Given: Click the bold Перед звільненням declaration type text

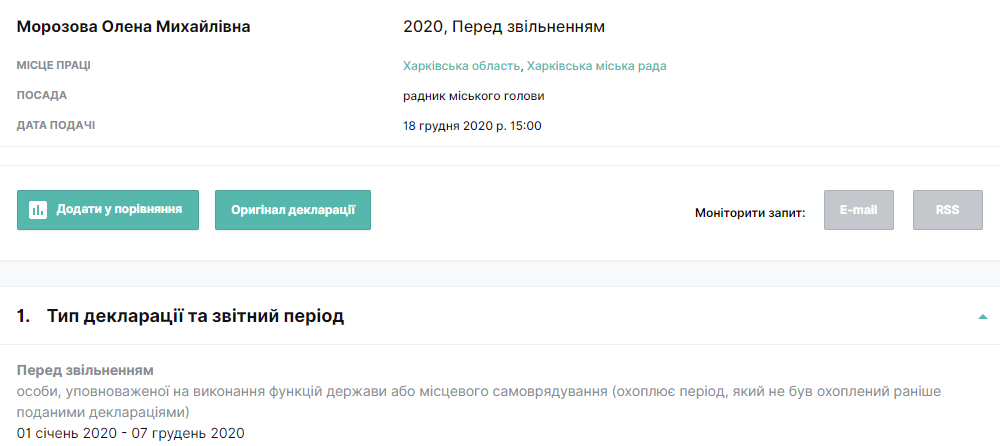Looking at the screenshot, I should pos(85,370).
